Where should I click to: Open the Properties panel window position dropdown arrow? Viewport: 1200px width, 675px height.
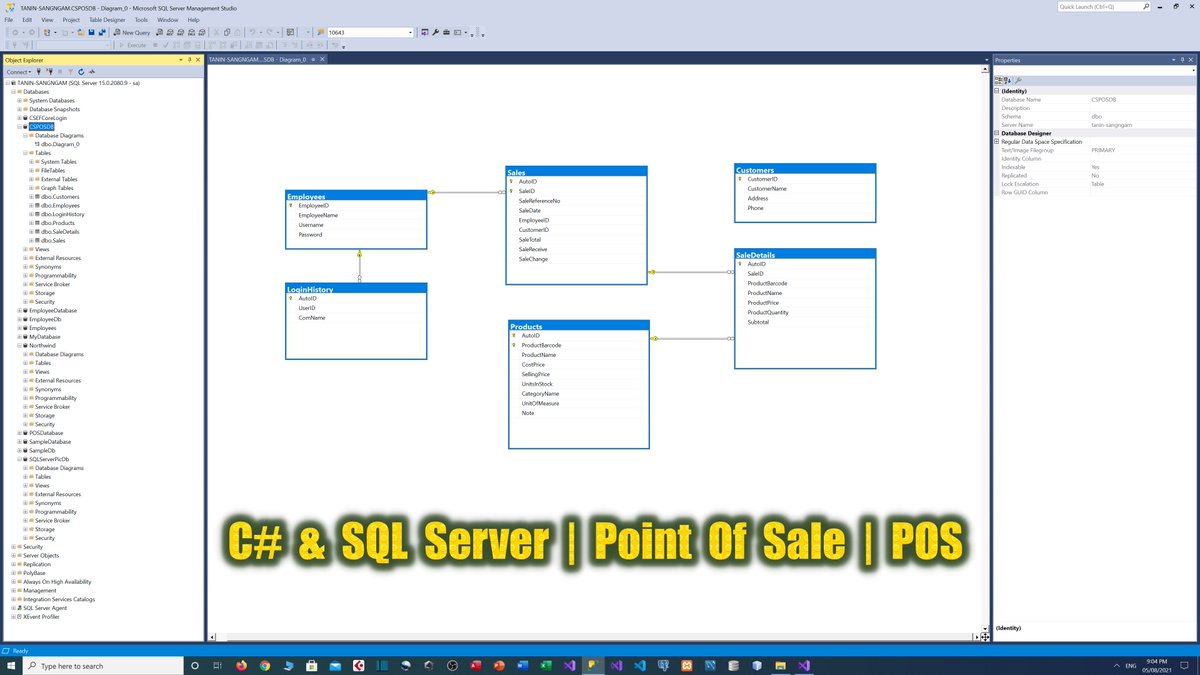1176,60
